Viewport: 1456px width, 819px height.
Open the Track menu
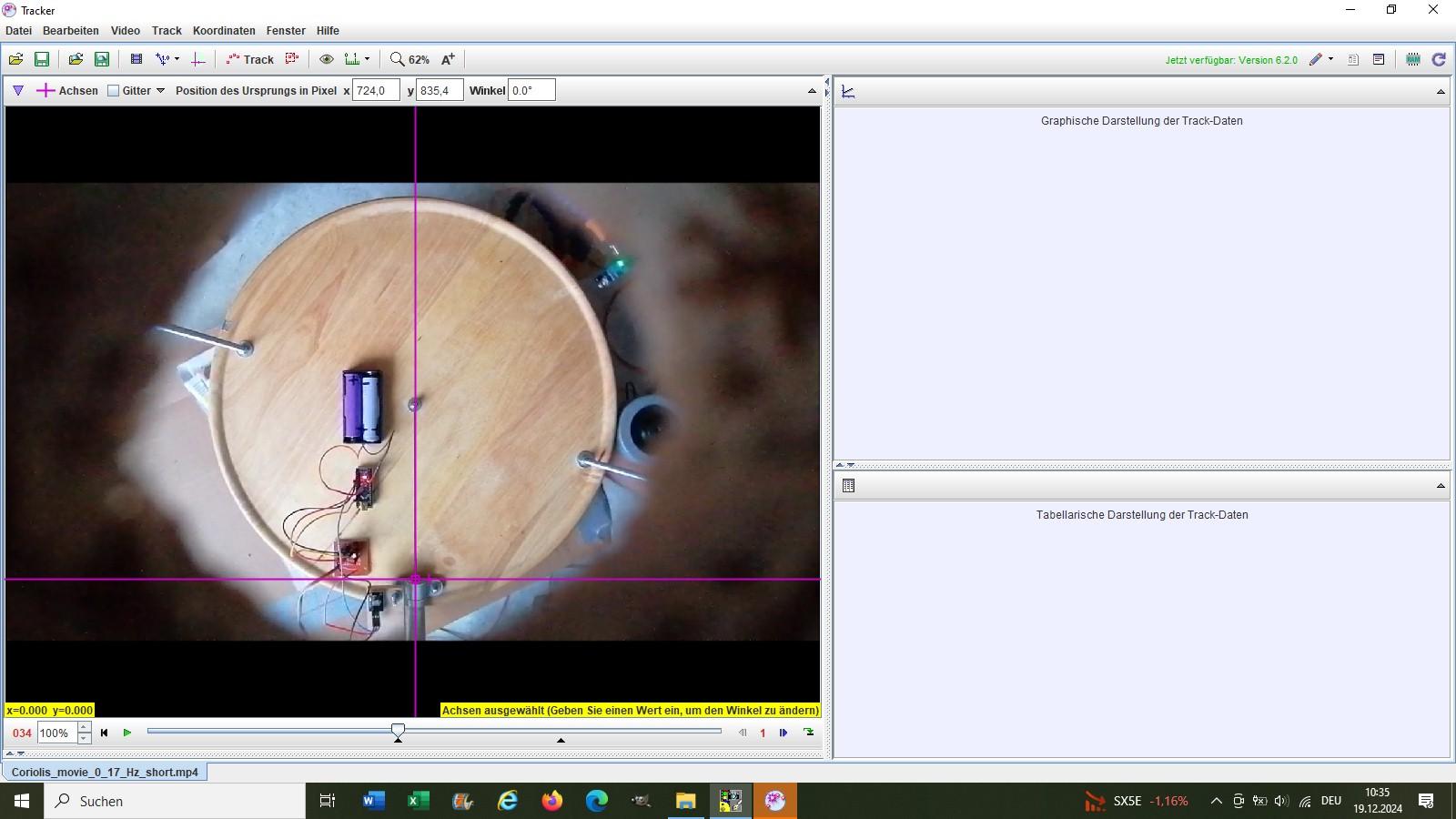pos(167,31)
